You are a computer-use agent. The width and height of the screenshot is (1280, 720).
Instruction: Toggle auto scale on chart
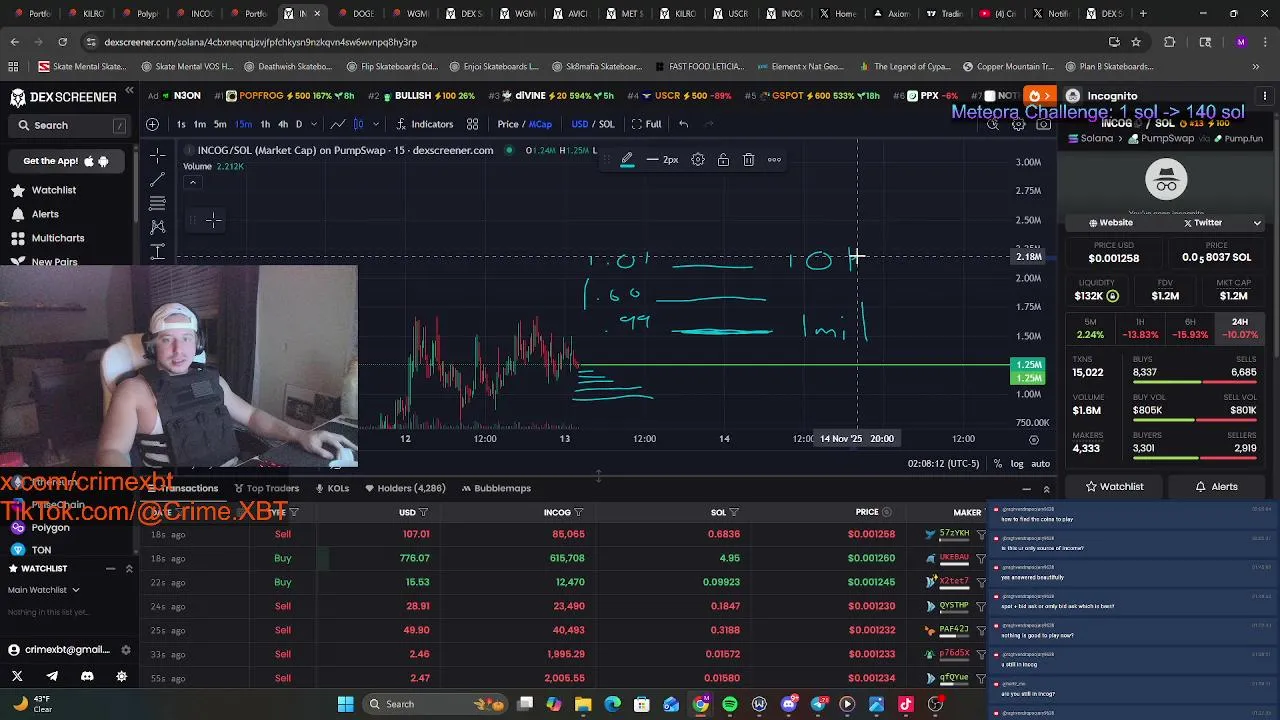(x=1040, y=464)
